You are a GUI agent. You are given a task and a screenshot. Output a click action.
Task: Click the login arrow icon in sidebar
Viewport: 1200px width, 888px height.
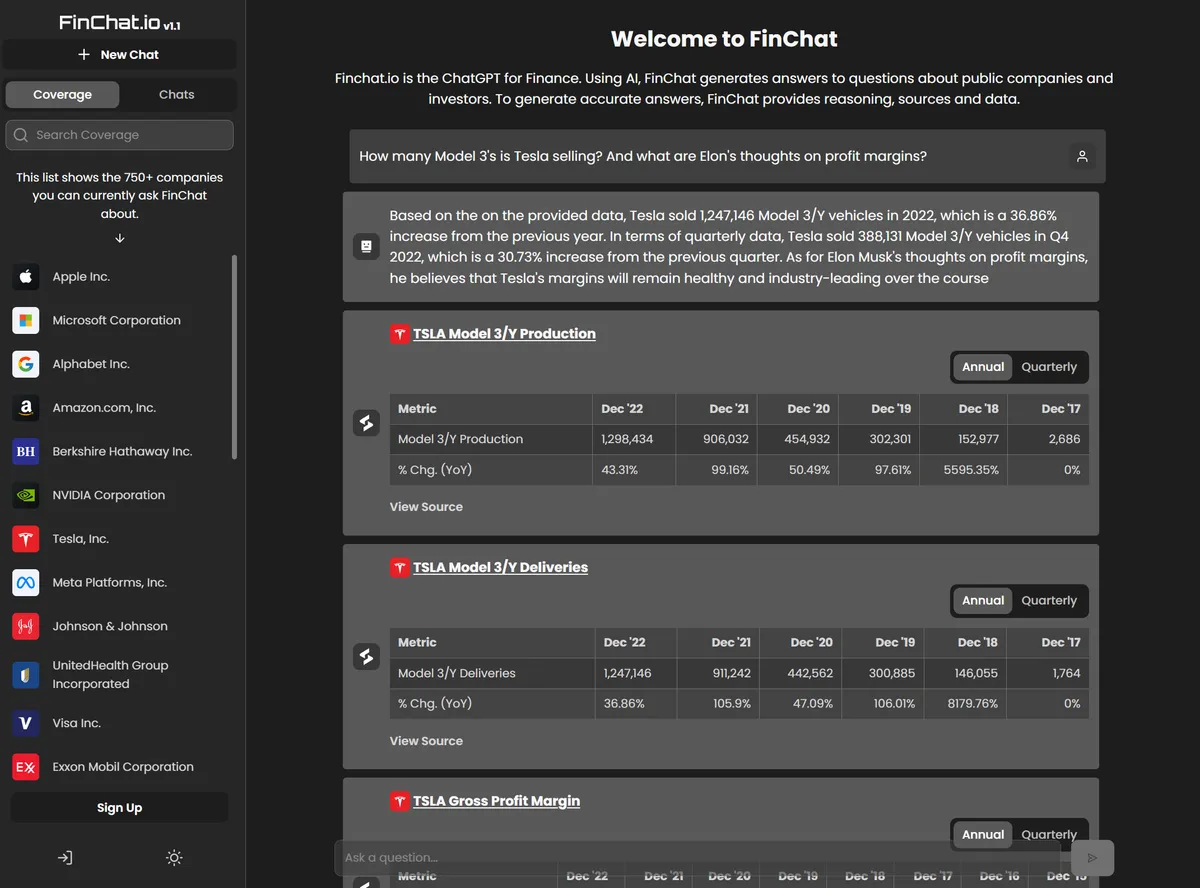65,858
